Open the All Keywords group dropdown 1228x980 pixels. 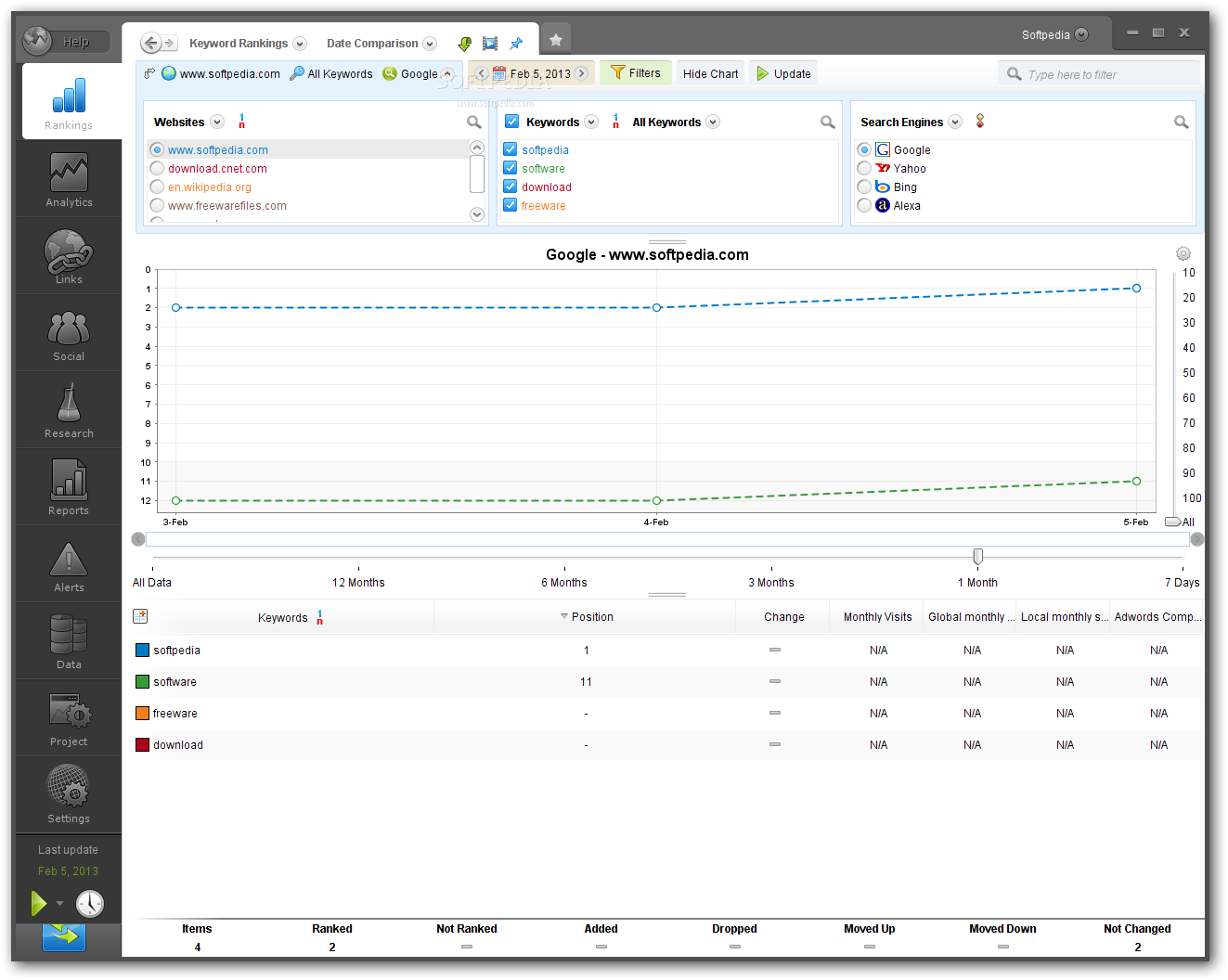(713, 122)
